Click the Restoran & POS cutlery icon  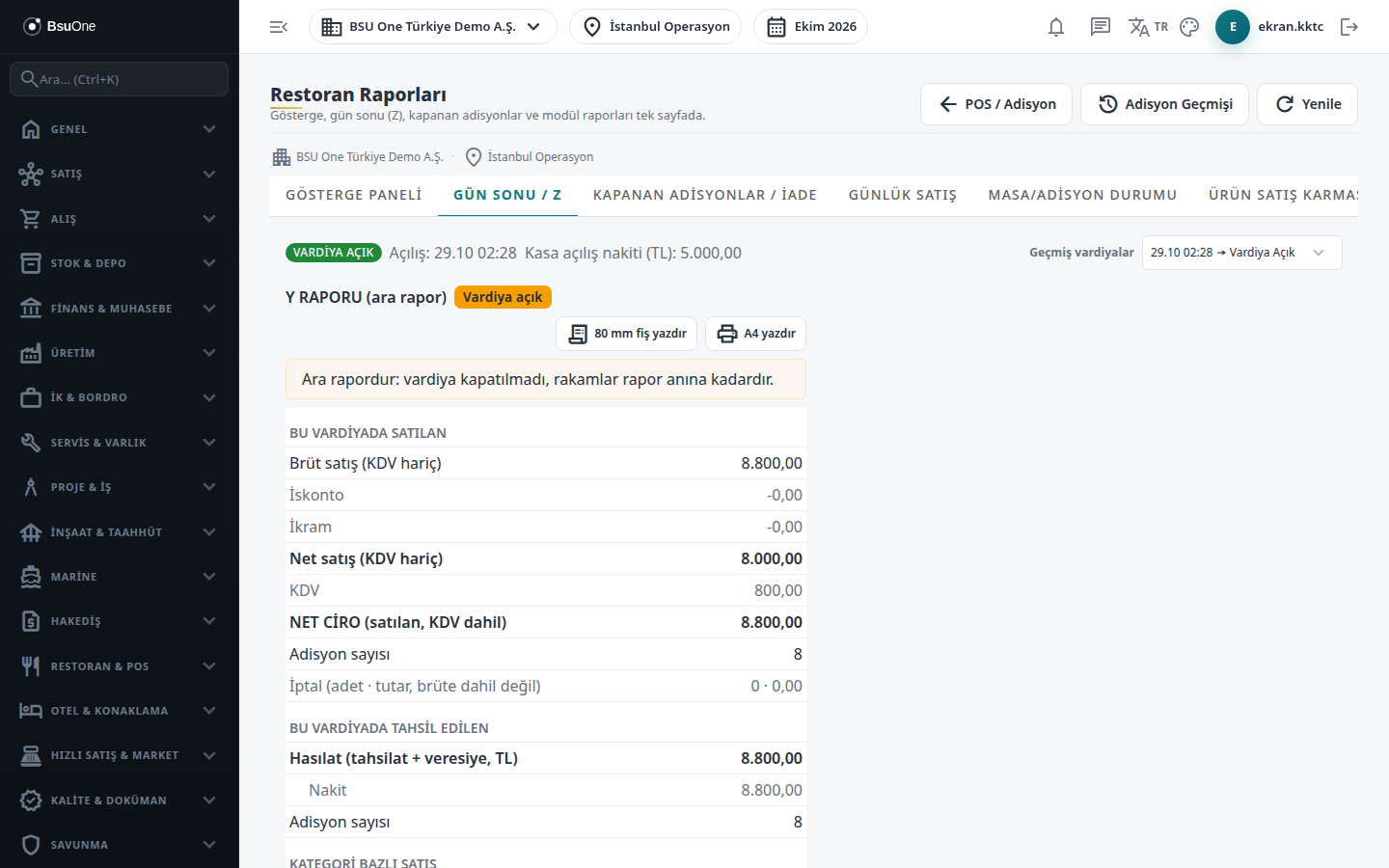pyautogui.click(x=31, y=666)
